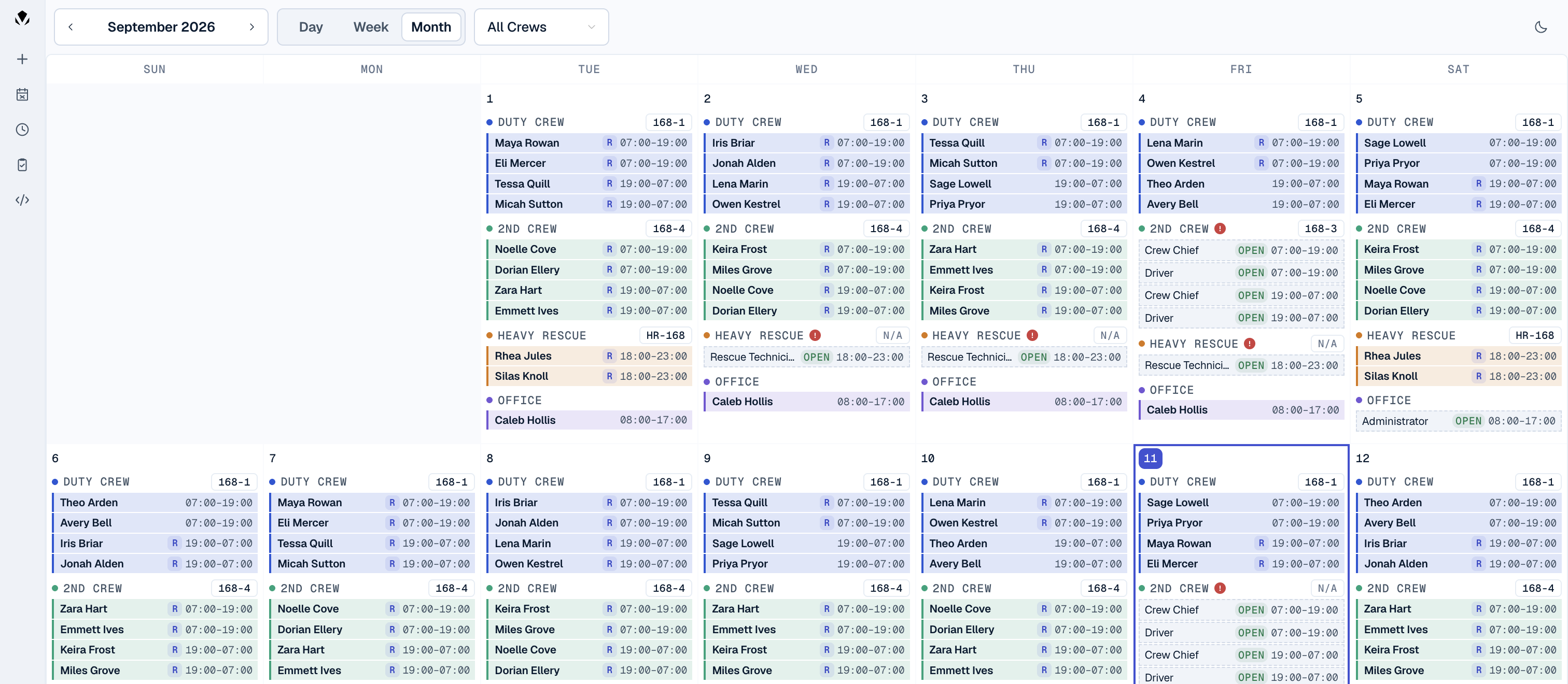Open the clipboard checklist icon in the sidebar
The height and width of the screenshot is (684, 1568).
pyautogui.click(x=22, y=165)
